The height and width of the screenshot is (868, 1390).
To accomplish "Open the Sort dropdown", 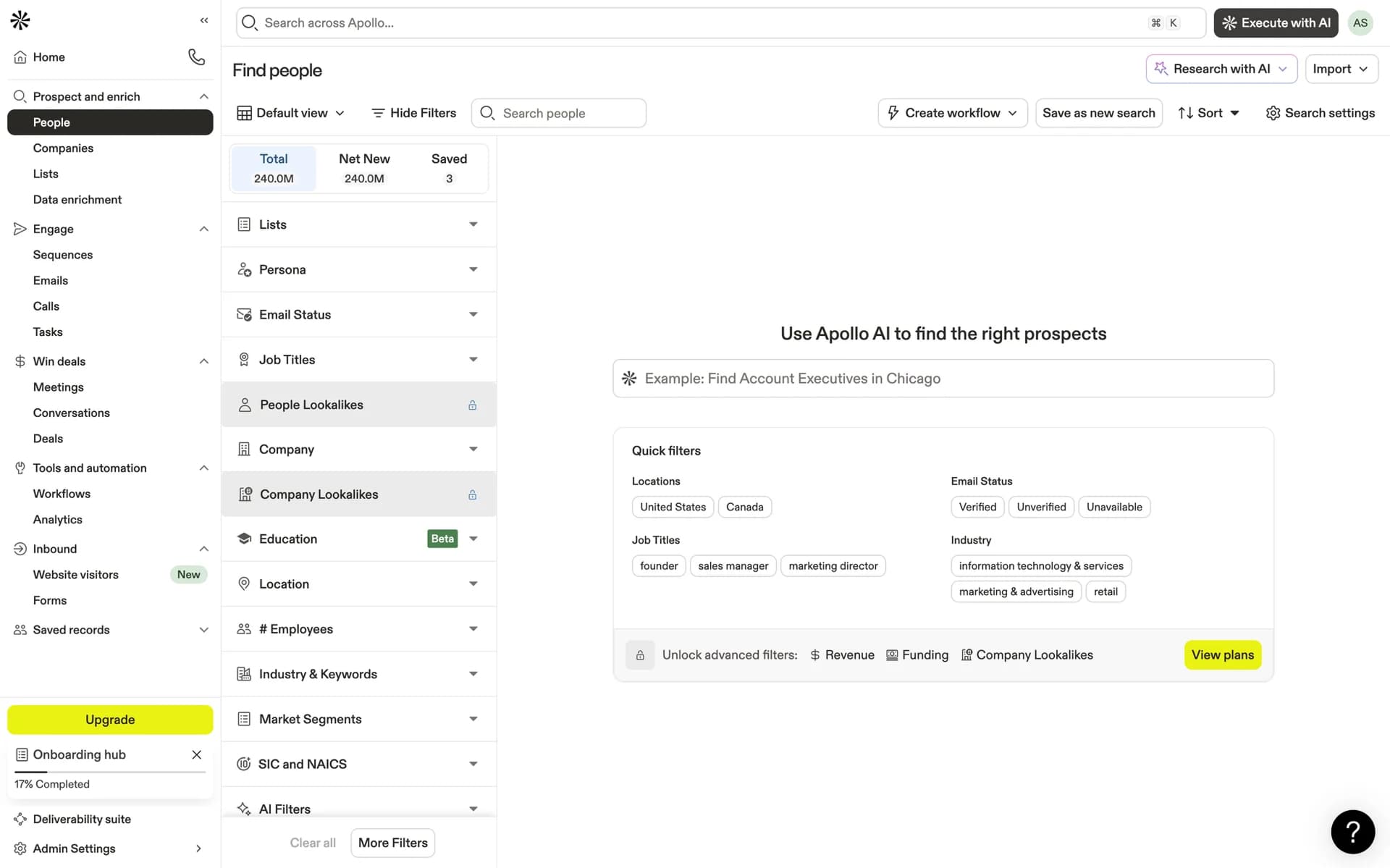I will coord(1208,113).
